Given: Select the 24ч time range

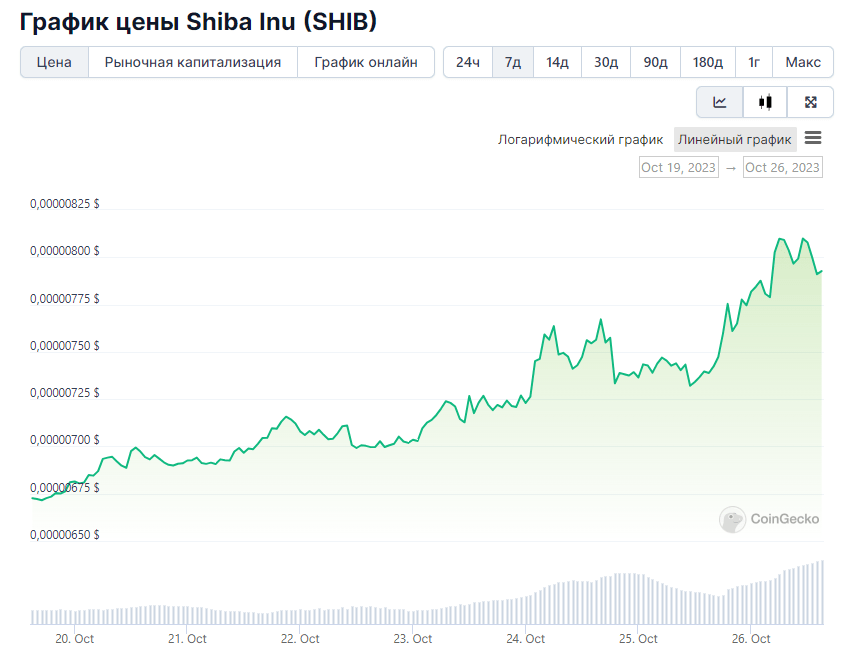Looking at the screenshot, I should (x=468, y=62).
